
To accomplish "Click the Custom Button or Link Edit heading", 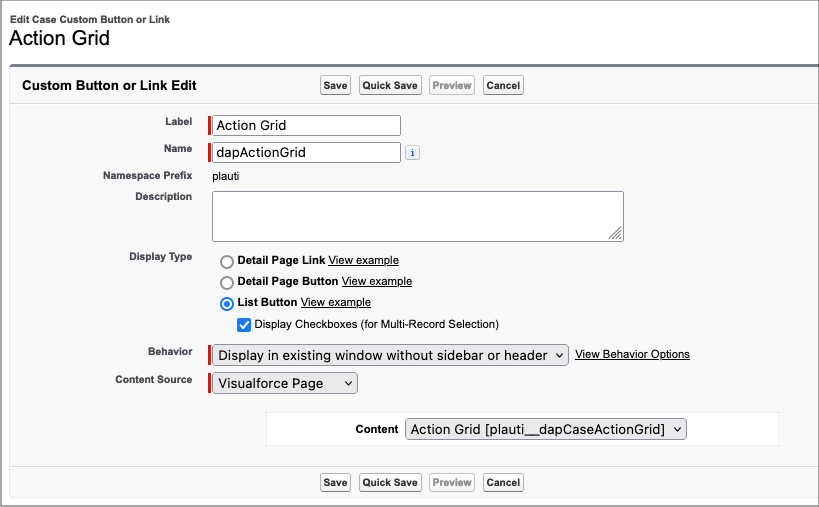I will [109, 86].
